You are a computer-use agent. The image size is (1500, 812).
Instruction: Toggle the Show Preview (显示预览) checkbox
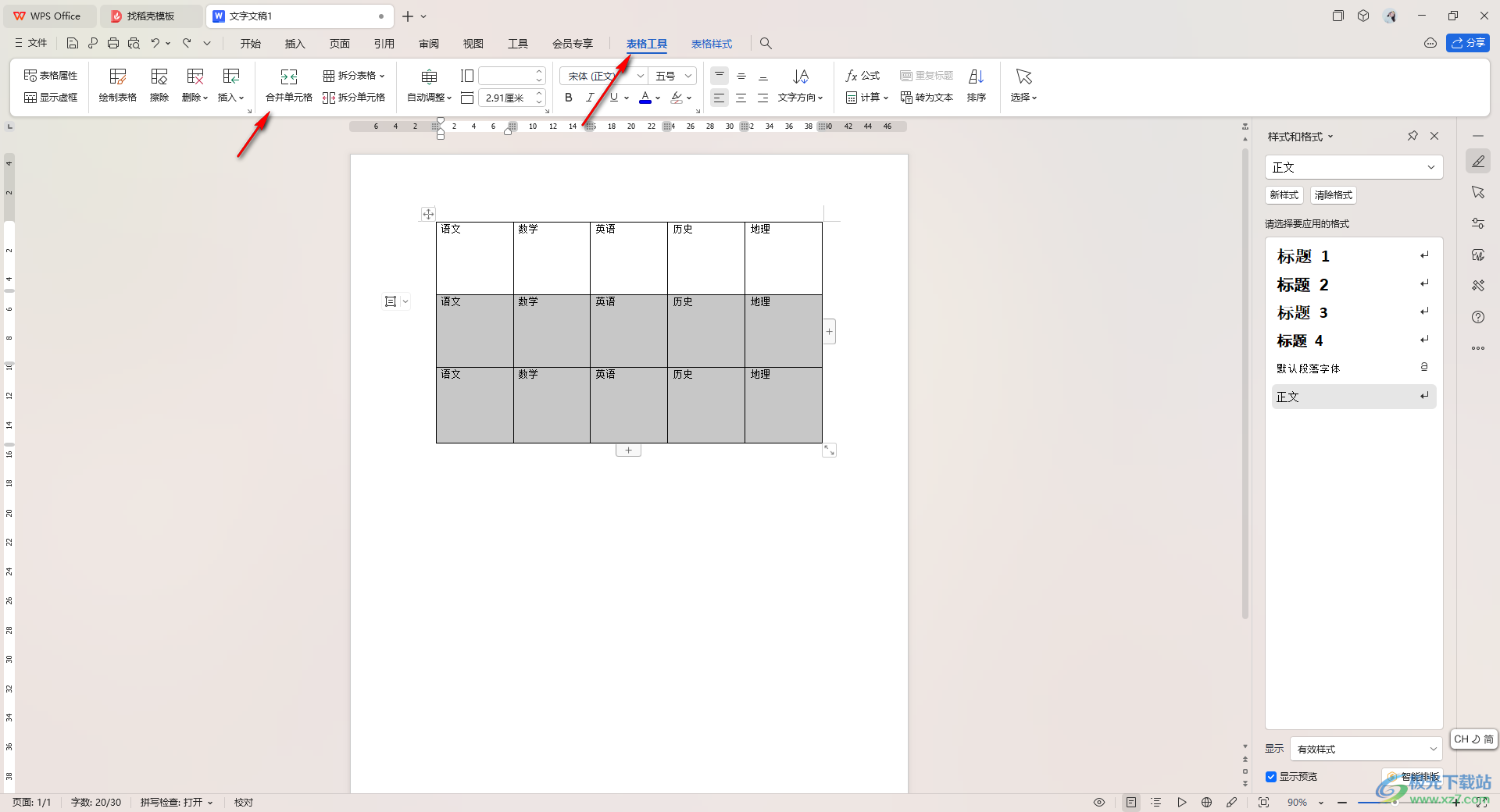point(1271,777)
